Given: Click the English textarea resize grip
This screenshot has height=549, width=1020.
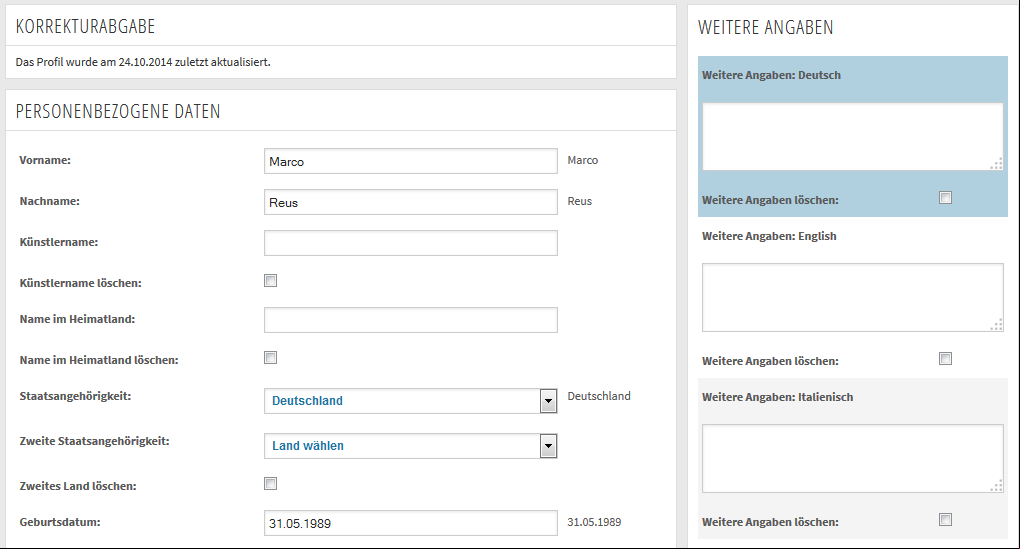Looking at the screenshot, I should 997,325.
